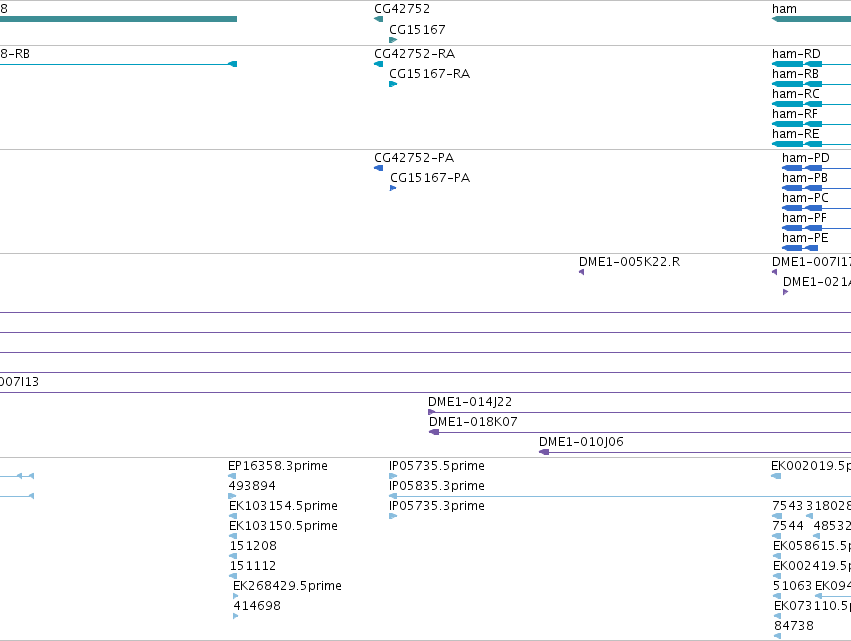This screenshot has height=641, width=851.
Task: Click the EP16358.3prime EST arrow
Action: click(x=232, y=476)
